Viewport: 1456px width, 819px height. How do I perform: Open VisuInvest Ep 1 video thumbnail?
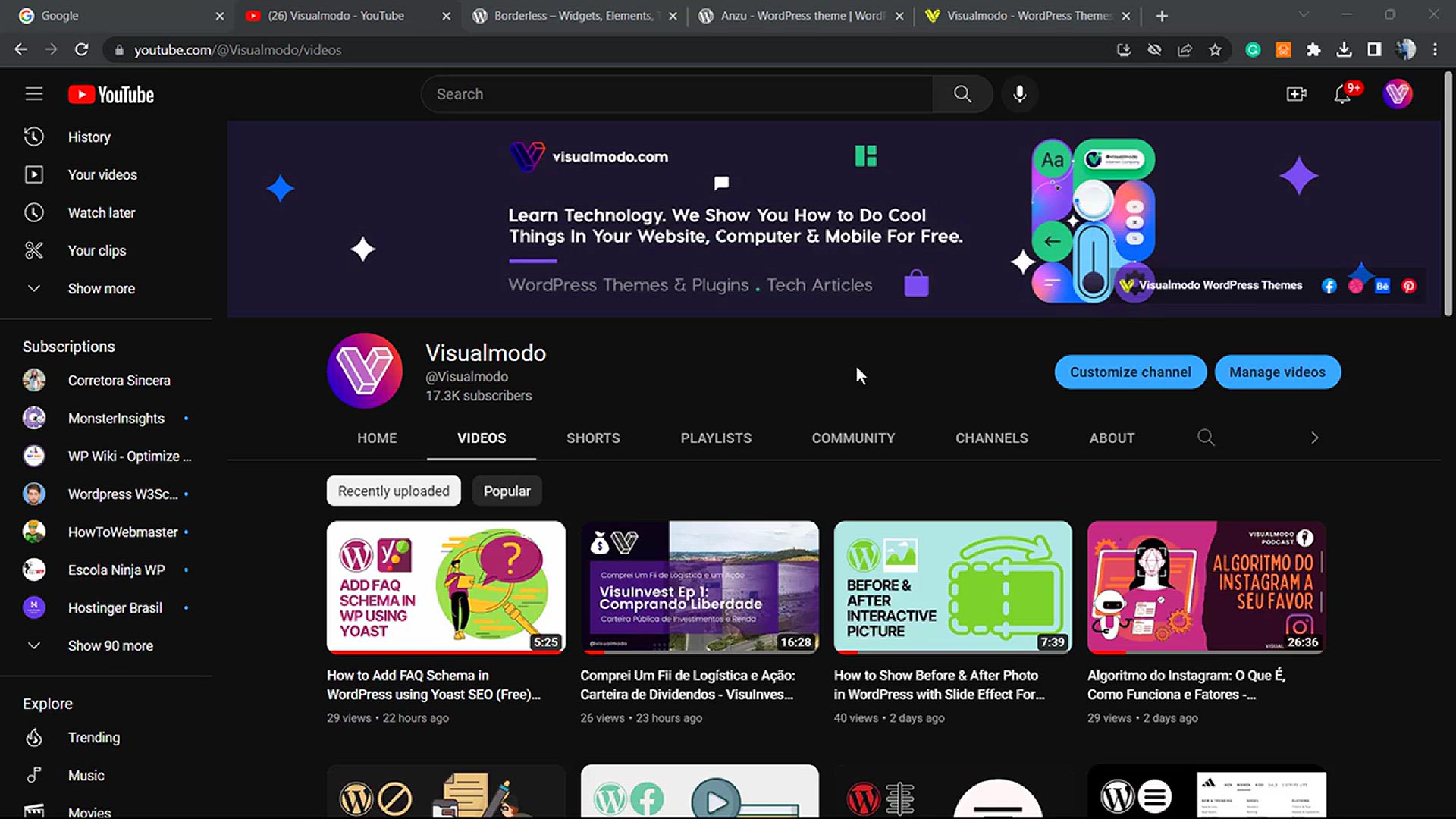699,587
